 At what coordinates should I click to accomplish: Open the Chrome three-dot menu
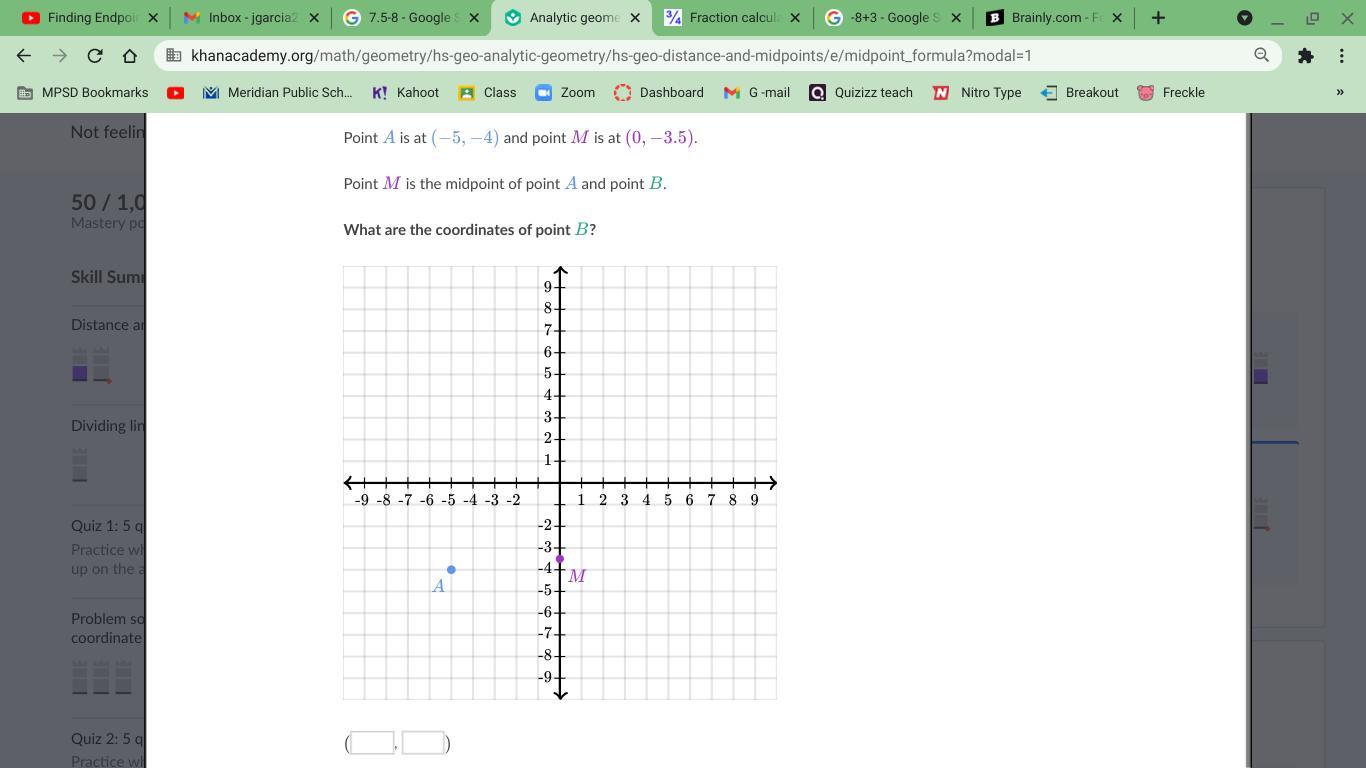click(x=1342, y=56)
